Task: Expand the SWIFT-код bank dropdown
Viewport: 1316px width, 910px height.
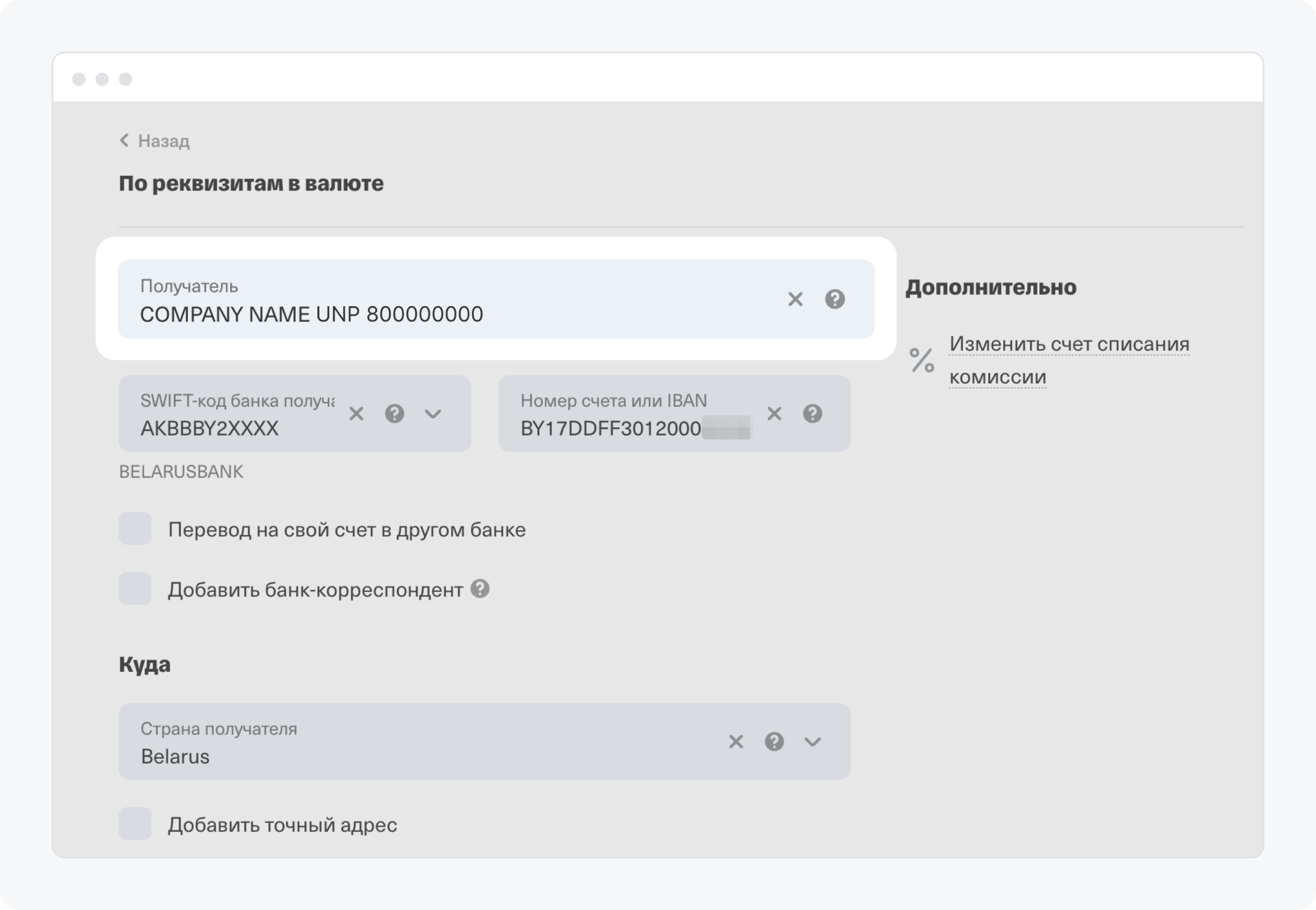Action: click(433, 413)
